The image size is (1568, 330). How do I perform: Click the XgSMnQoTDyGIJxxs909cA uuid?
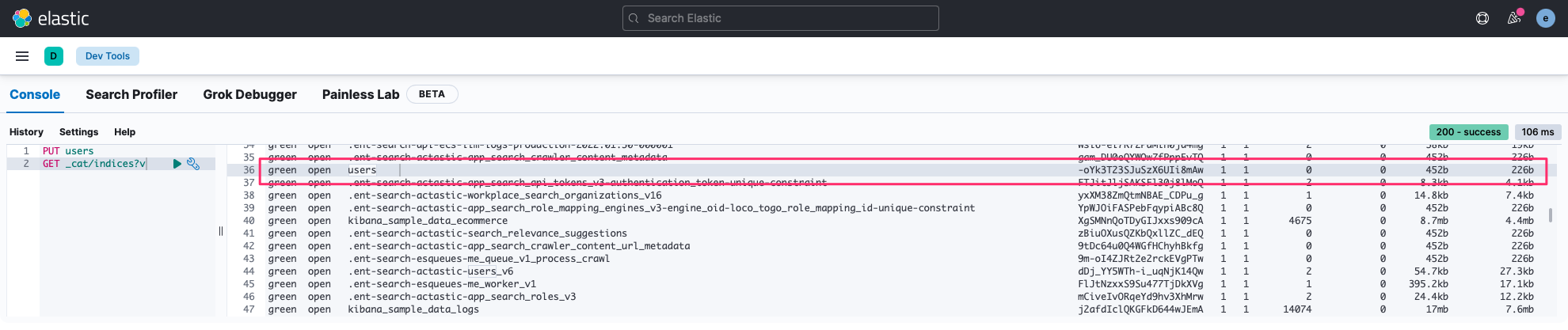pyautogui.click(x=1140, y=221)
